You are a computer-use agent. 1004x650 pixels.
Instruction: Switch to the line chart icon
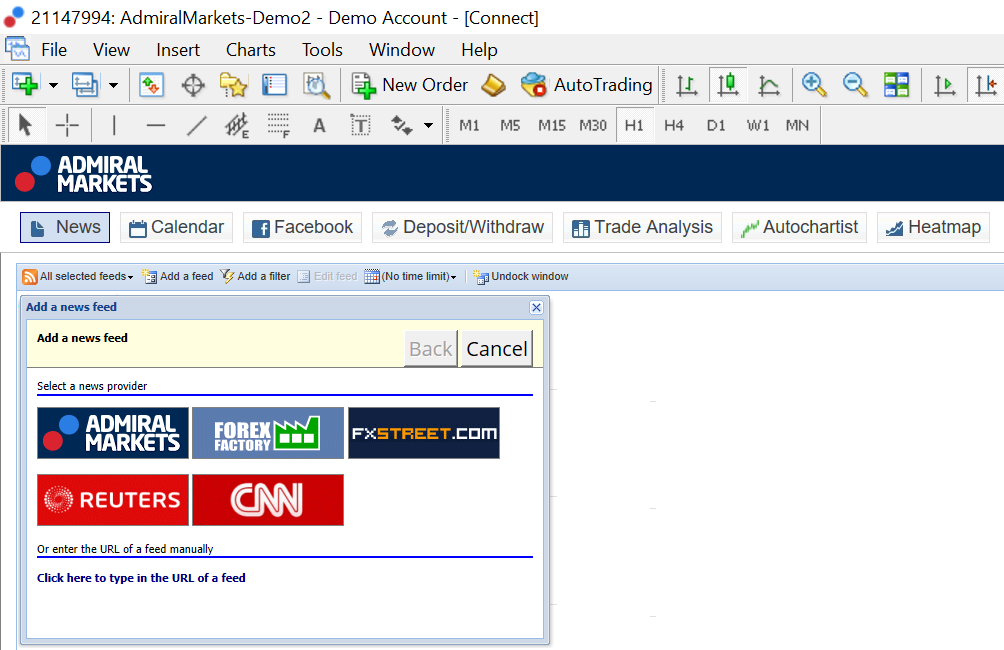pos(768,85)
